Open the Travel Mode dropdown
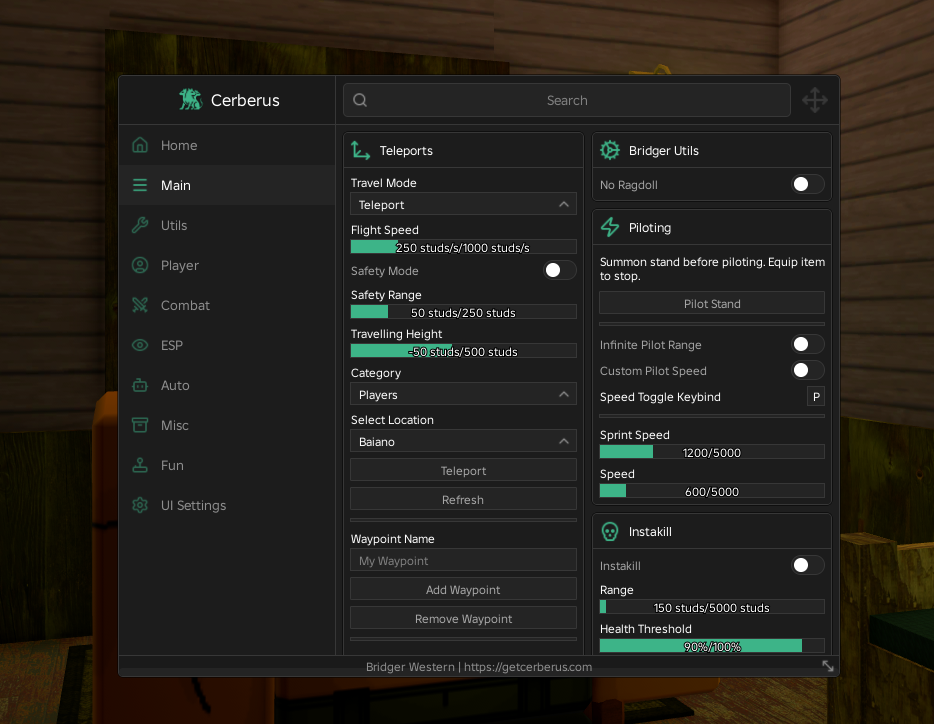934x724 pixels. pos(463,204)
